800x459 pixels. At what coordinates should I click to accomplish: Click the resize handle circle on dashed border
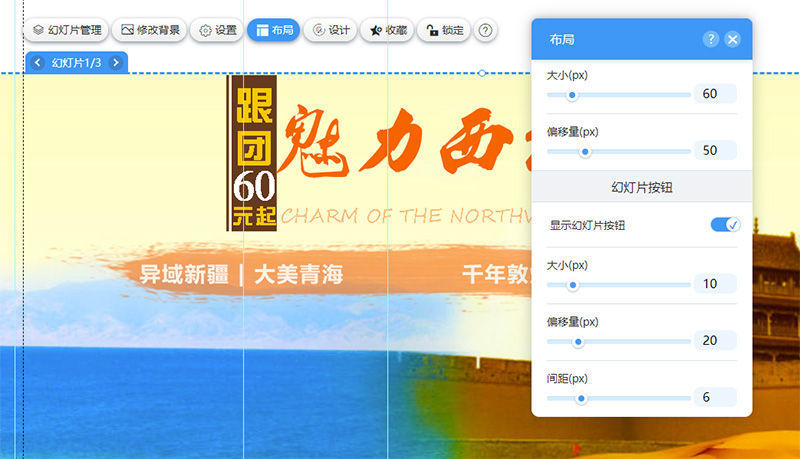coord(482,73)
